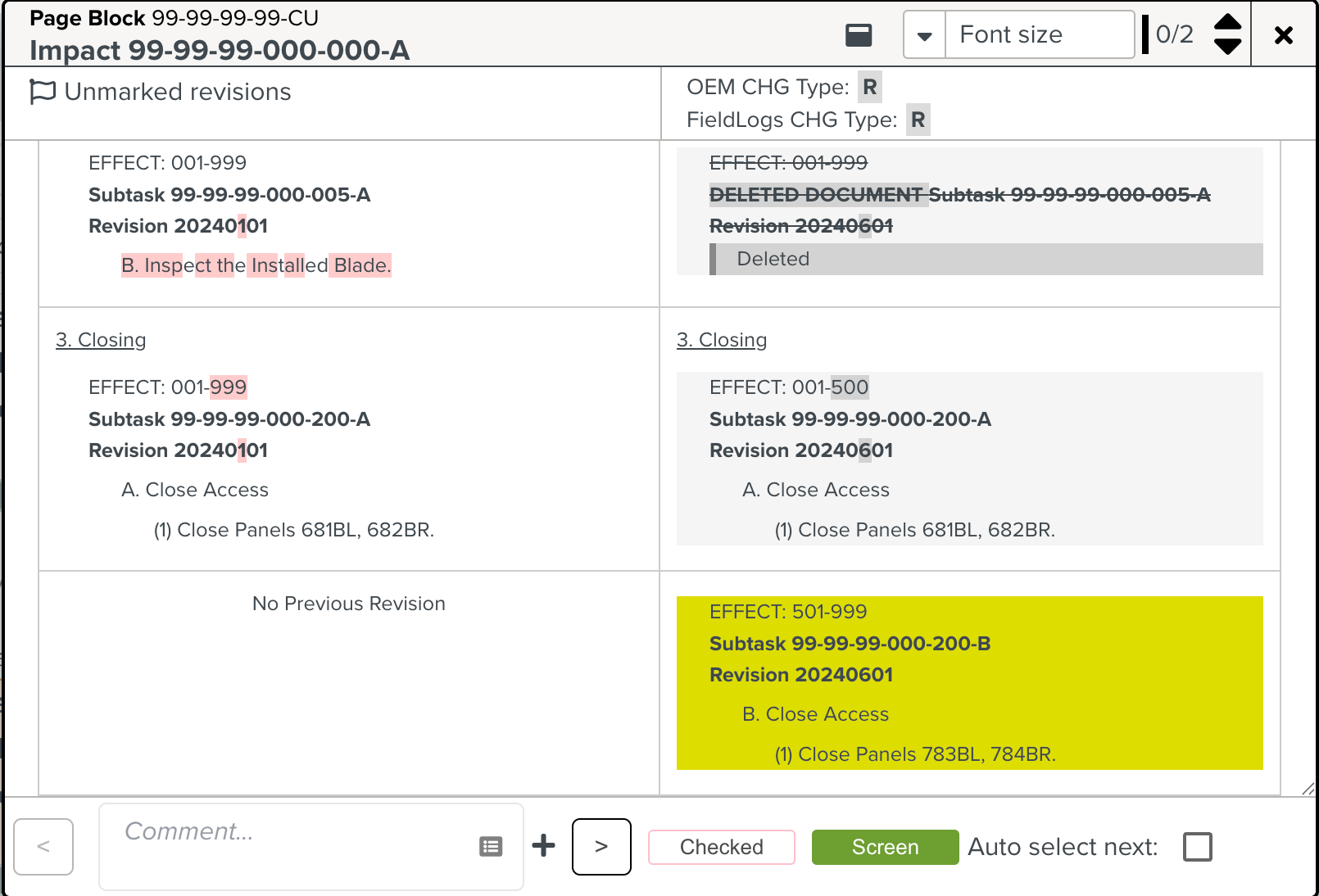Click the previous arrow button at bottom left
The width and height of the screenshot is (1319, 896).
click(x=43, y=846)
